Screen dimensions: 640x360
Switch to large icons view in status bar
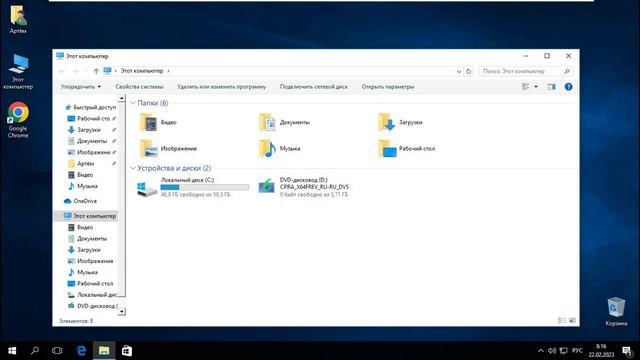[572, 321]
